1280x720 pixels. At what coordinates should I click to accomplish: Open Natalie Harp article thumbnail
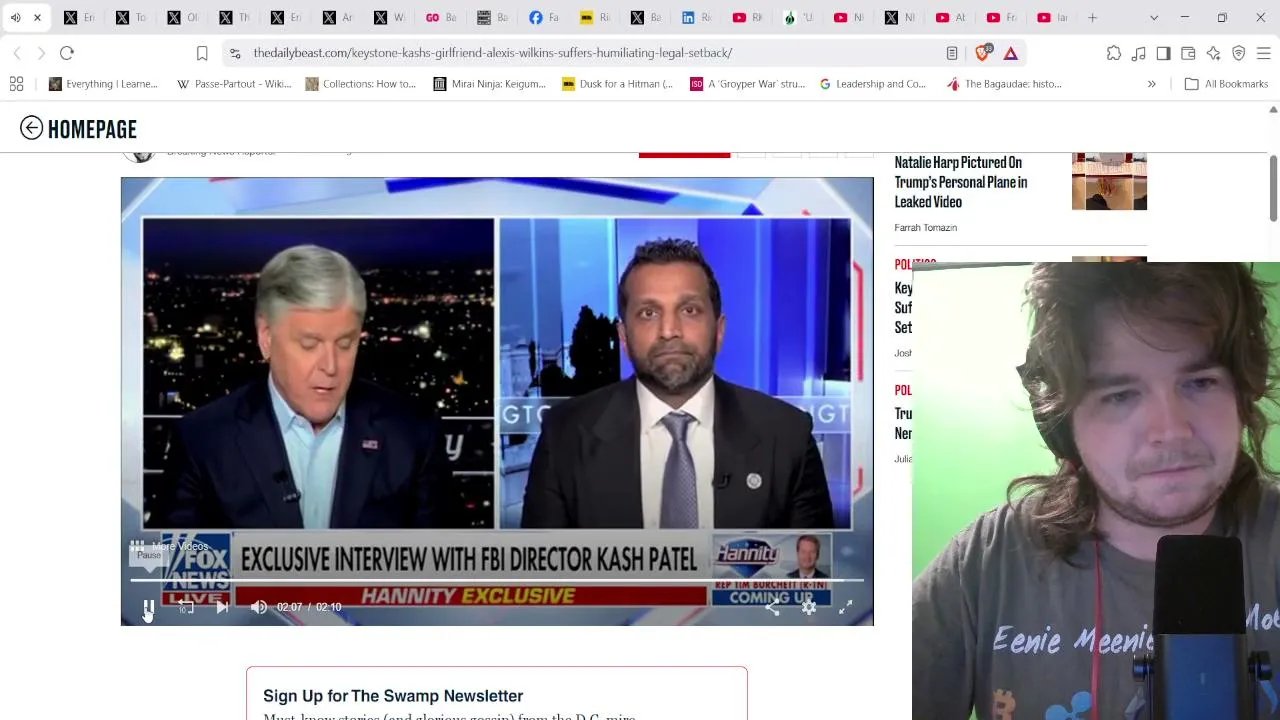pyautogui.click(x=1109, y=181)
